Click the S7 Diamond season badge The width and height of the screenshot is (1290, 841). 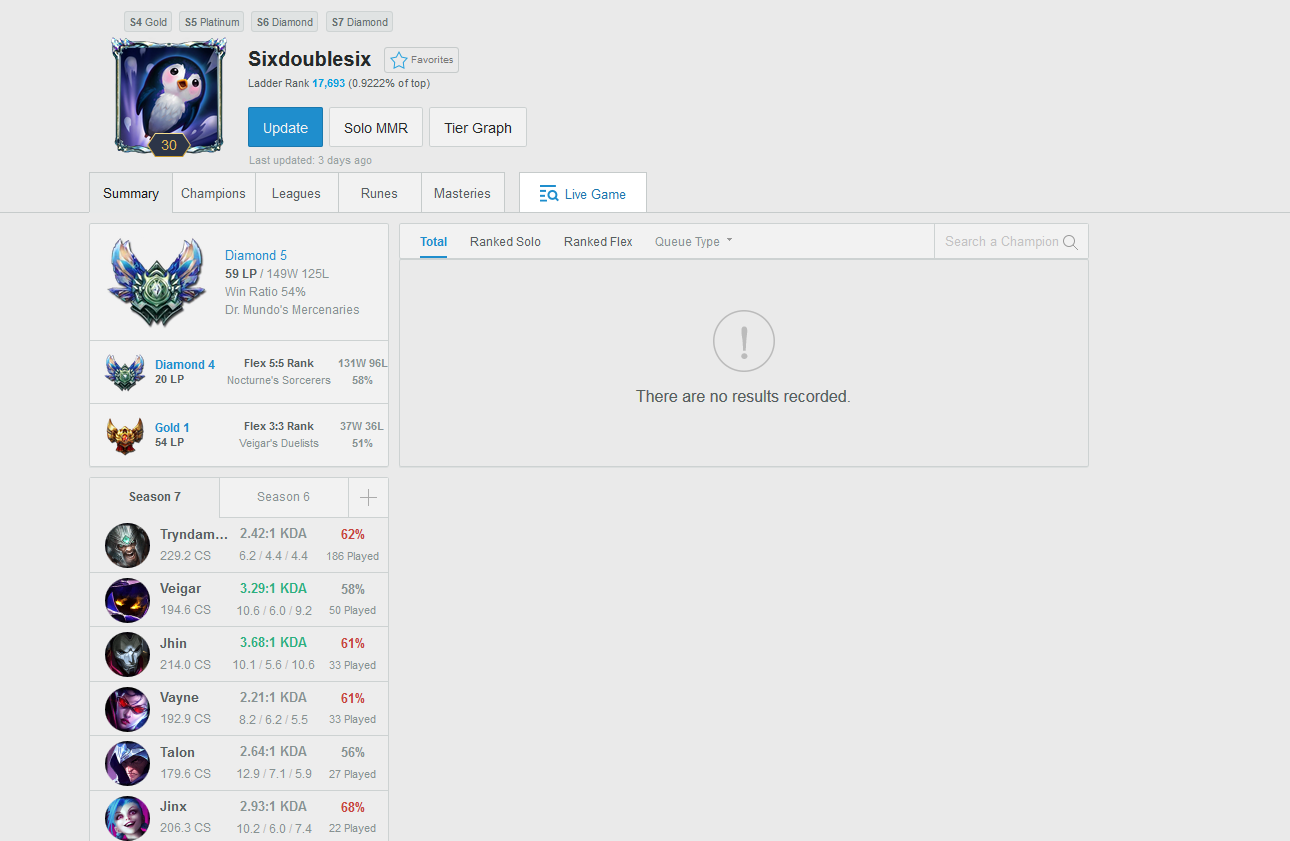359,22
